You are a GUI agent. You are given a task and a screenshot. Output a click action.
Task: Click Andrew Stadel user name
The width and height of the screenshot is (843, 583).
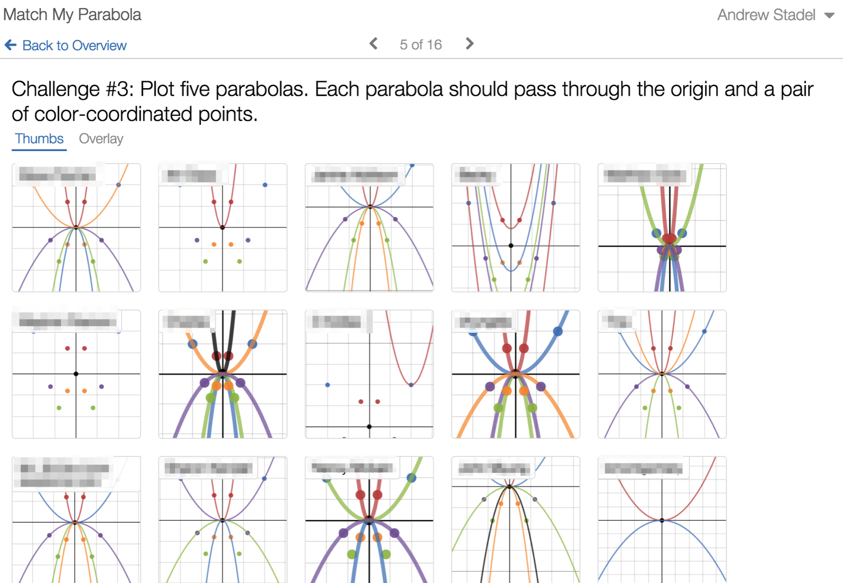pos(767,15)
